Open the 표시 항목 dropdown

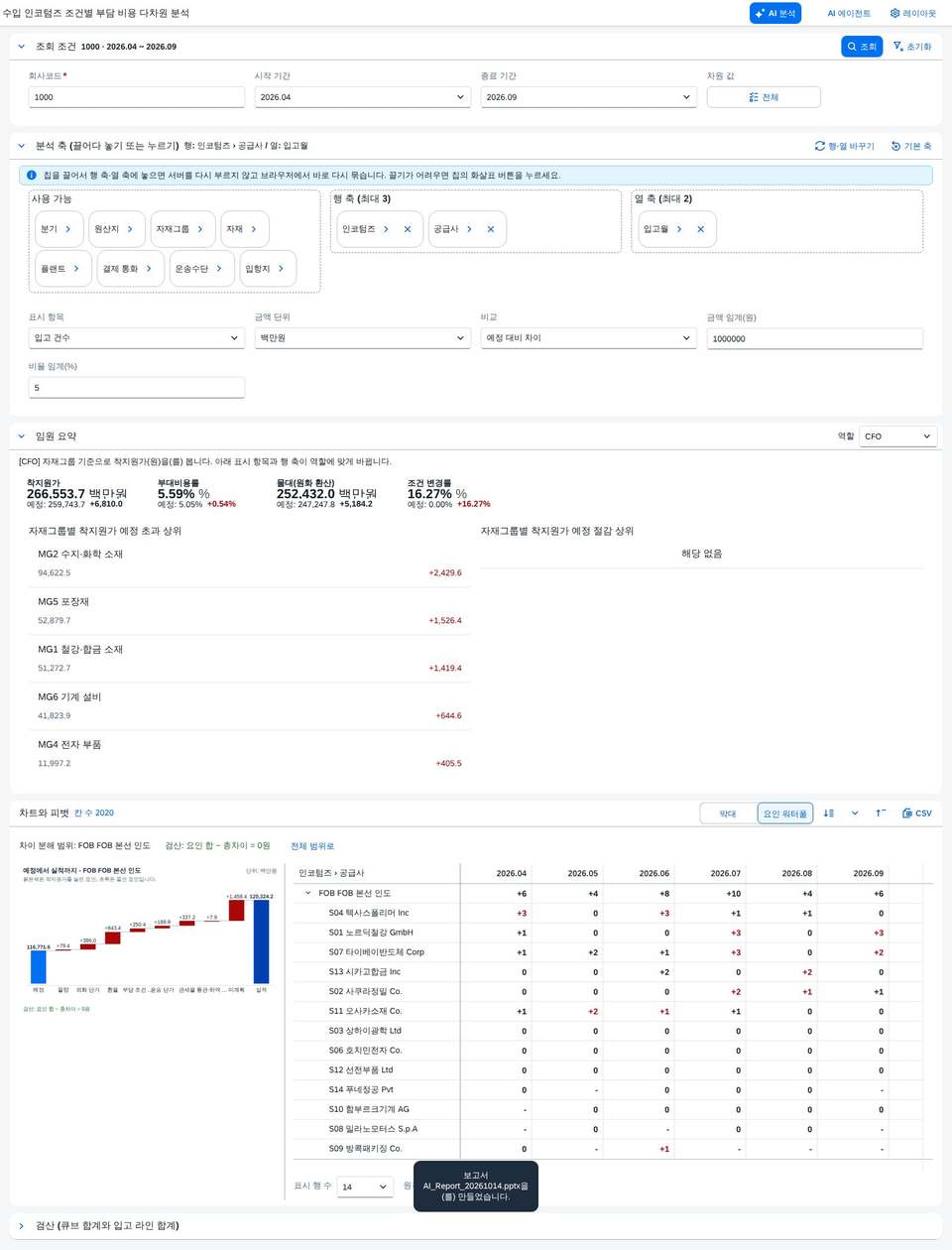pos(137,338)
